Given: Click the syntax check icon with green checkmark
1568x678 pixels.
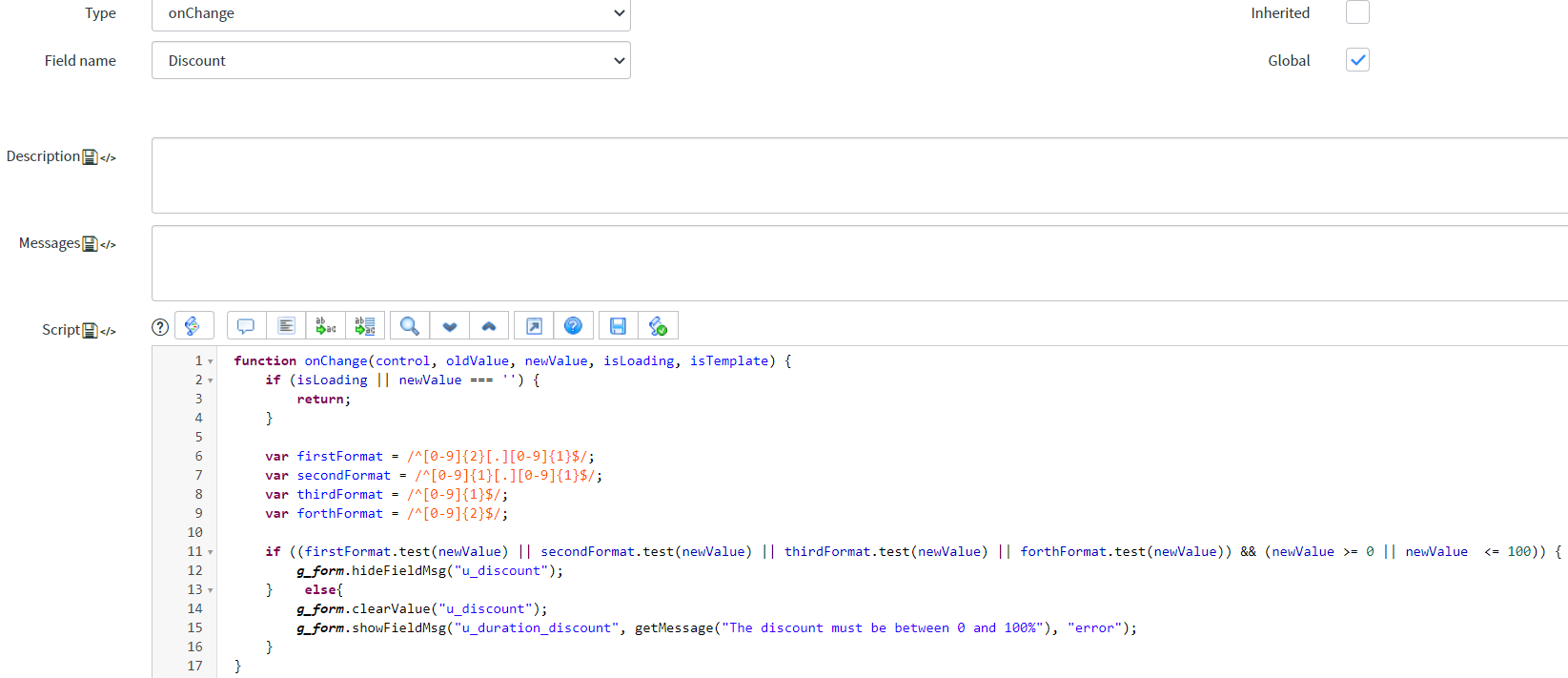Looking at the screenshot, I should [x=658, y=326].
